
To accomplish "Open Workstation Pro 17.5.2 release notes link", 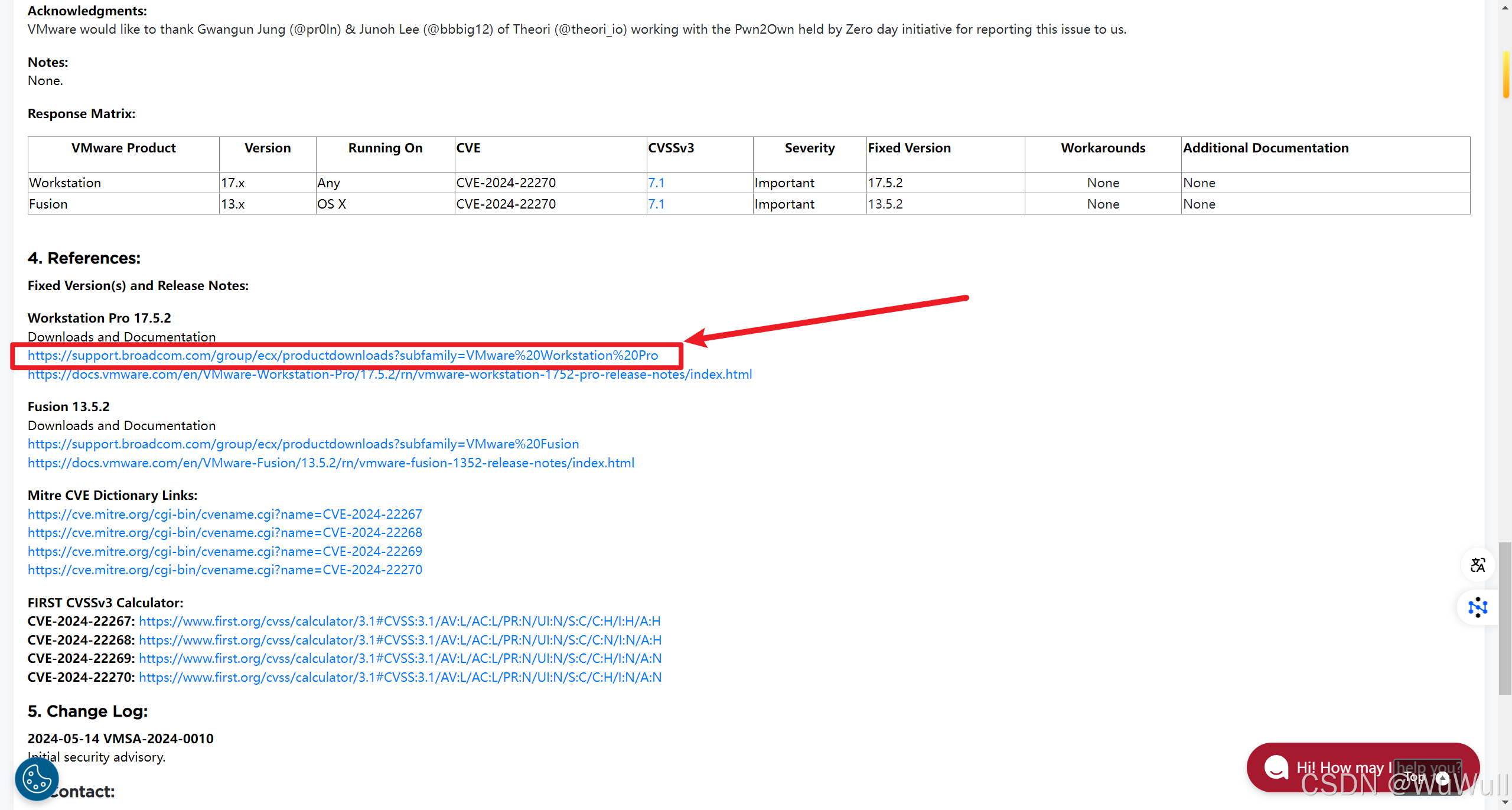I will click(390, 375).
